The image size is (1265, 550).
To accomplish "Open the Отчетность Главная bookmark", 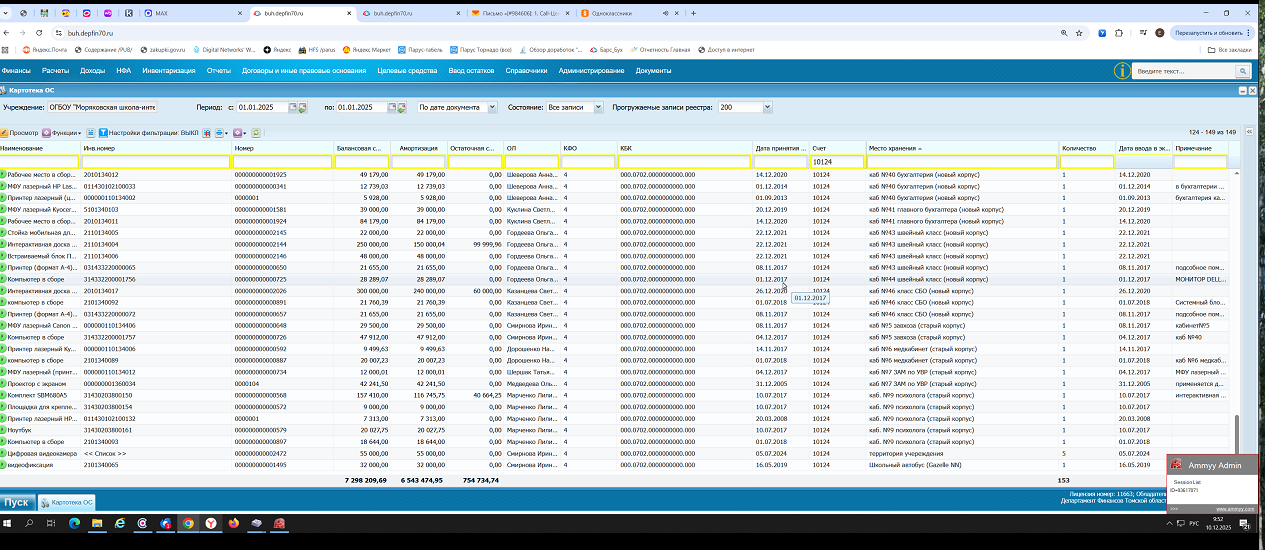I will click(659, 49).
